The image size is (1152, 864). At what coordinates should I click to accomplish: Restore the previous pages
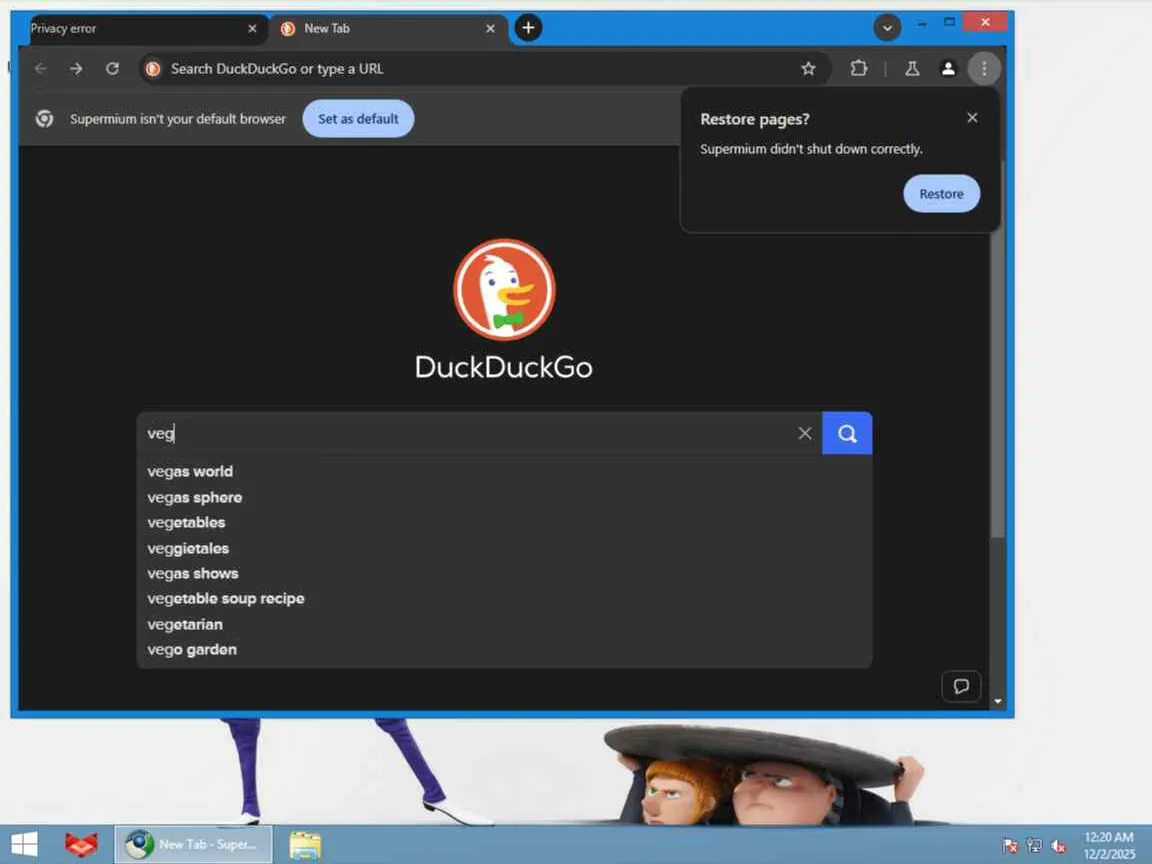(x=941, y=194)
